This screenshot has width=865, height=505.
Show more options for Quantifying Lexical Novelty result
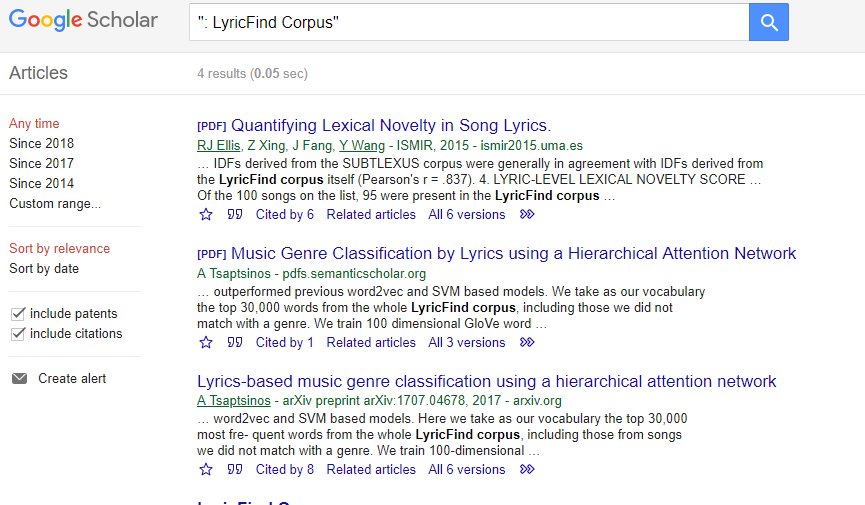(527, 214)
